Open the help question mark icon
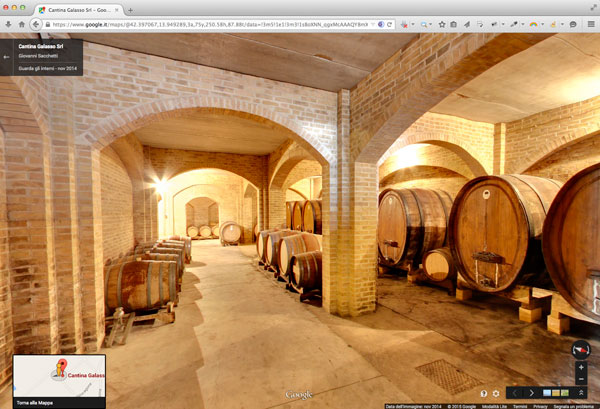600x409 pixels. (484, 393)
